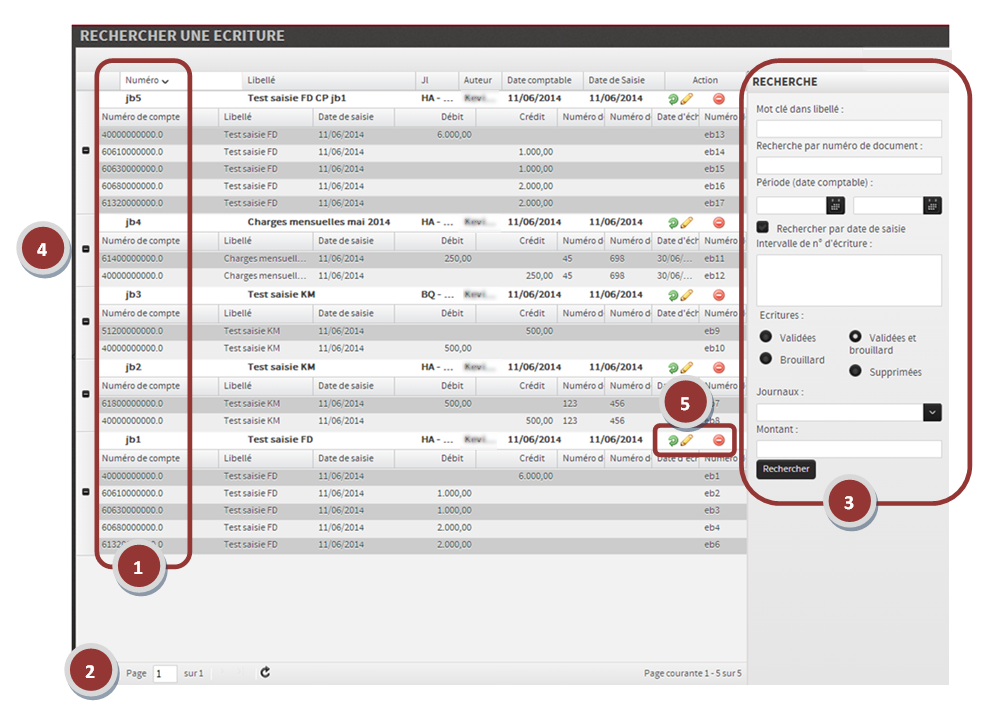Toggle the 'Rechercher par date de saisie' checkbox

[764, 228]
